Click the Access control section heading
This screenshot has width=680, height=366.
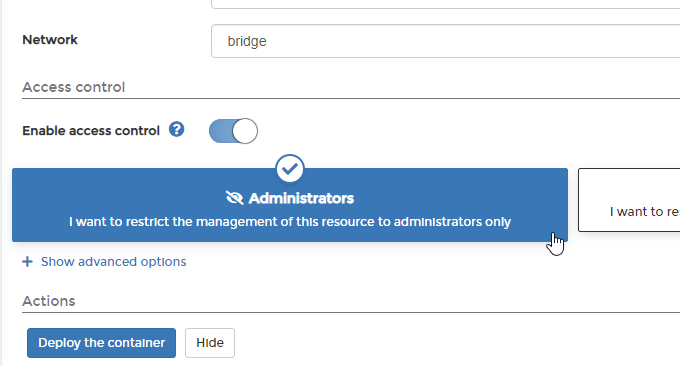[x=74, y=87]
